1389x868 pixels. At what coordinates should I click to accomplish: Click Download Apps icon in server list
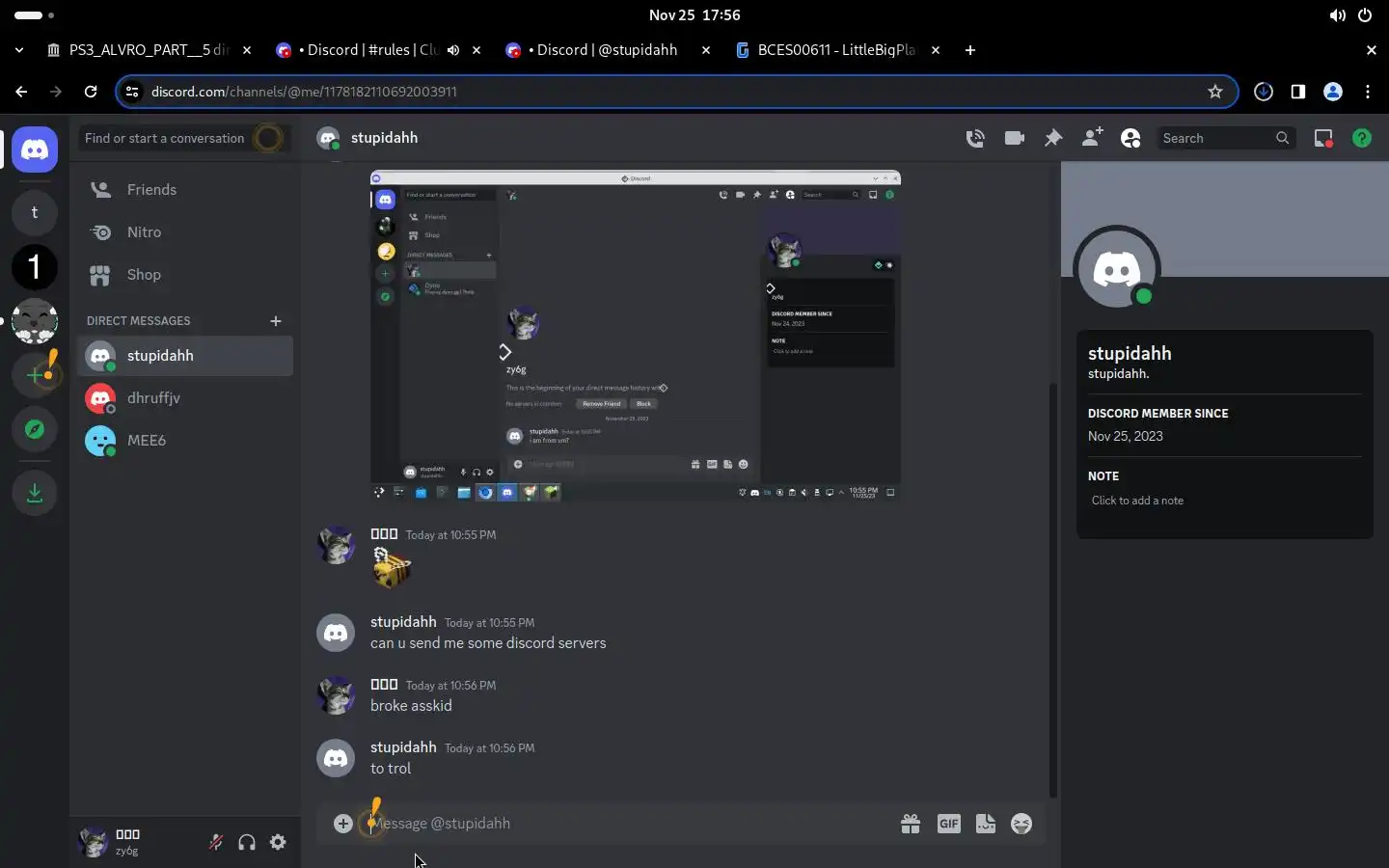pos(35,493)
